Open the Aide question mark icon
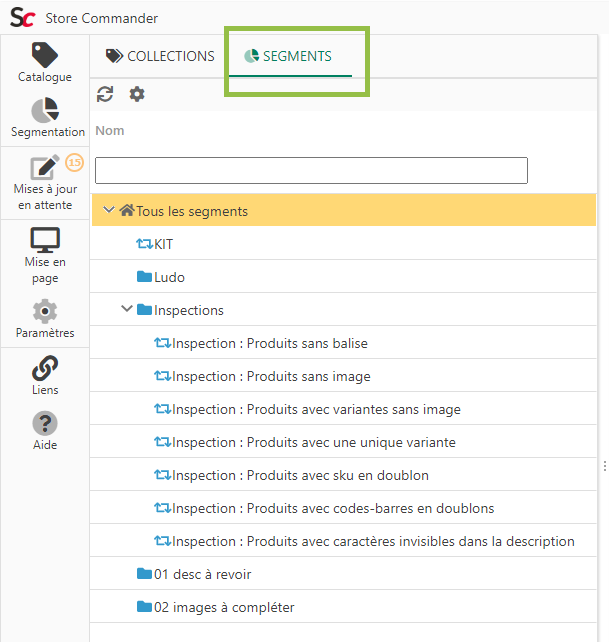609x642 pixels. click(45, 423)
